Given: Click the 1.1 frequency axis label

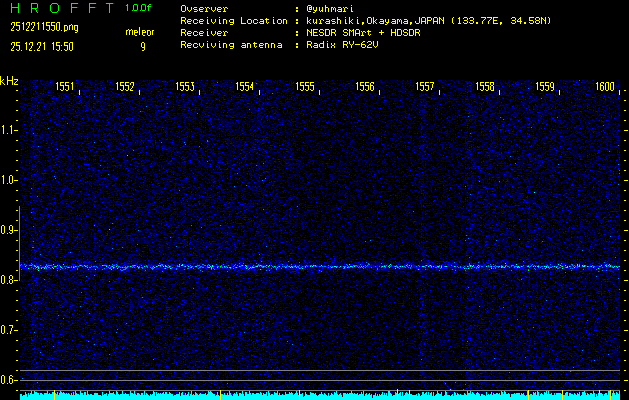Looking at the screenshot, I should click(8, 130).
